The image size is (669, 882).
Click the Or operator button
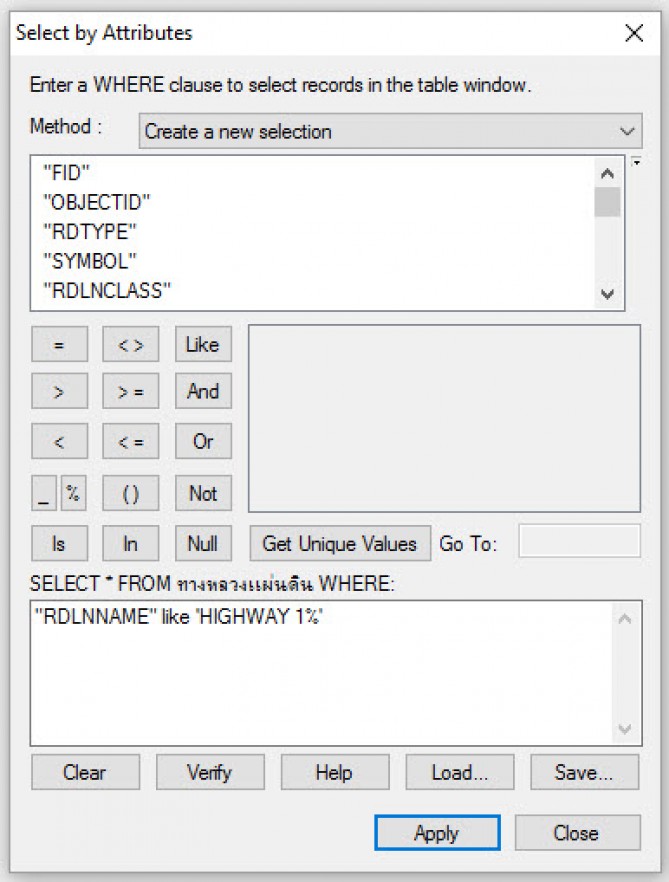[203, 441]
